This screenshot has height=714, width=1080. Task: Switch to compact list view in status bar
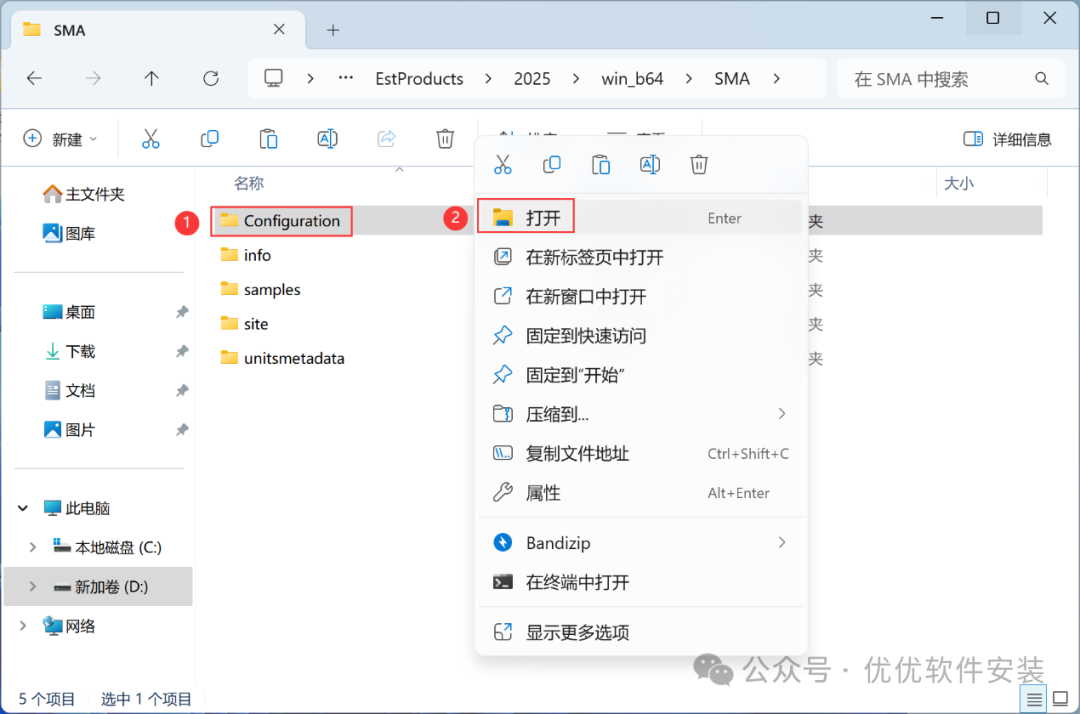[1034, 699]
